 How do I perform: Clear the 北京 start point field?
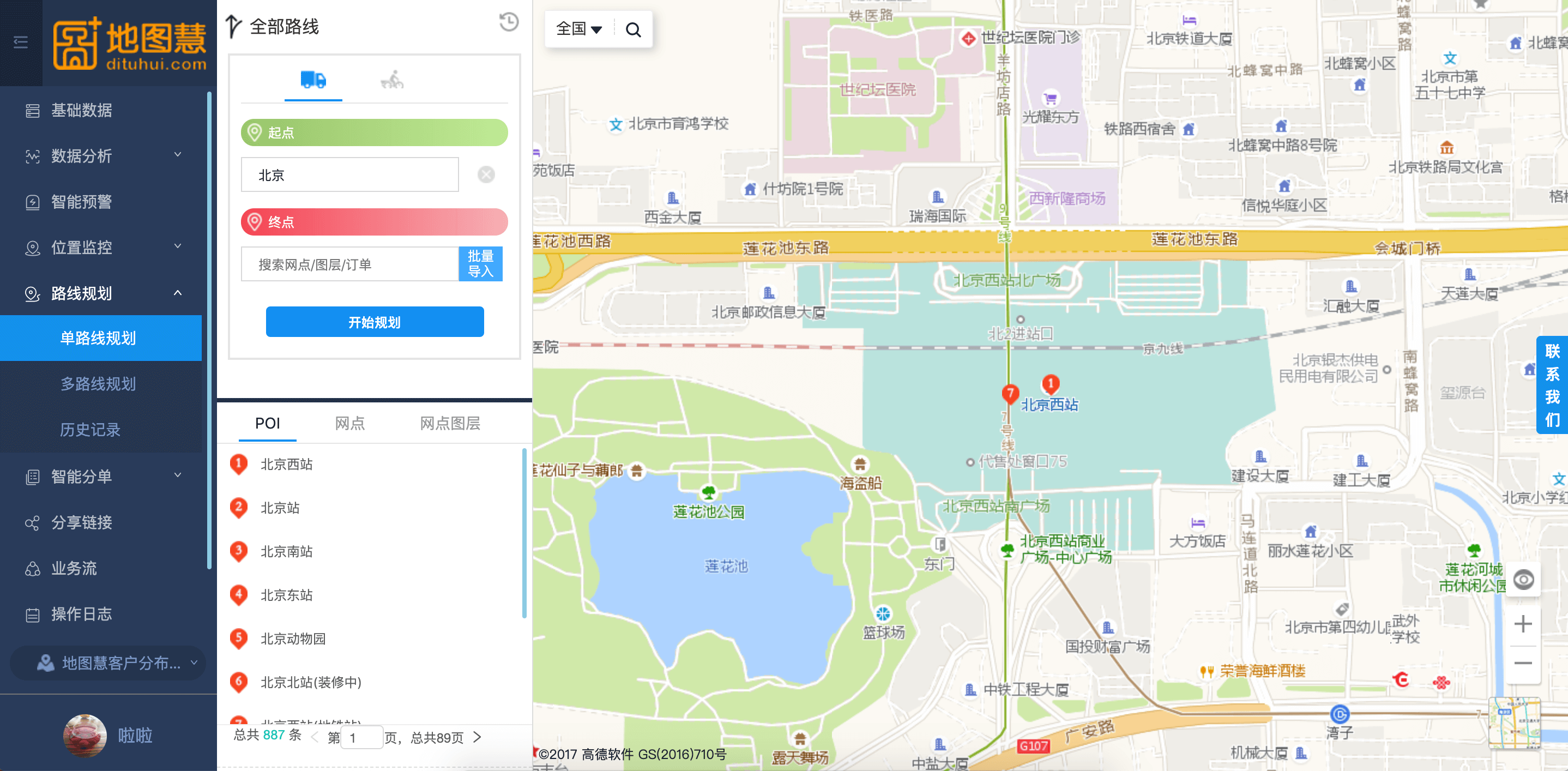[486, 174]
